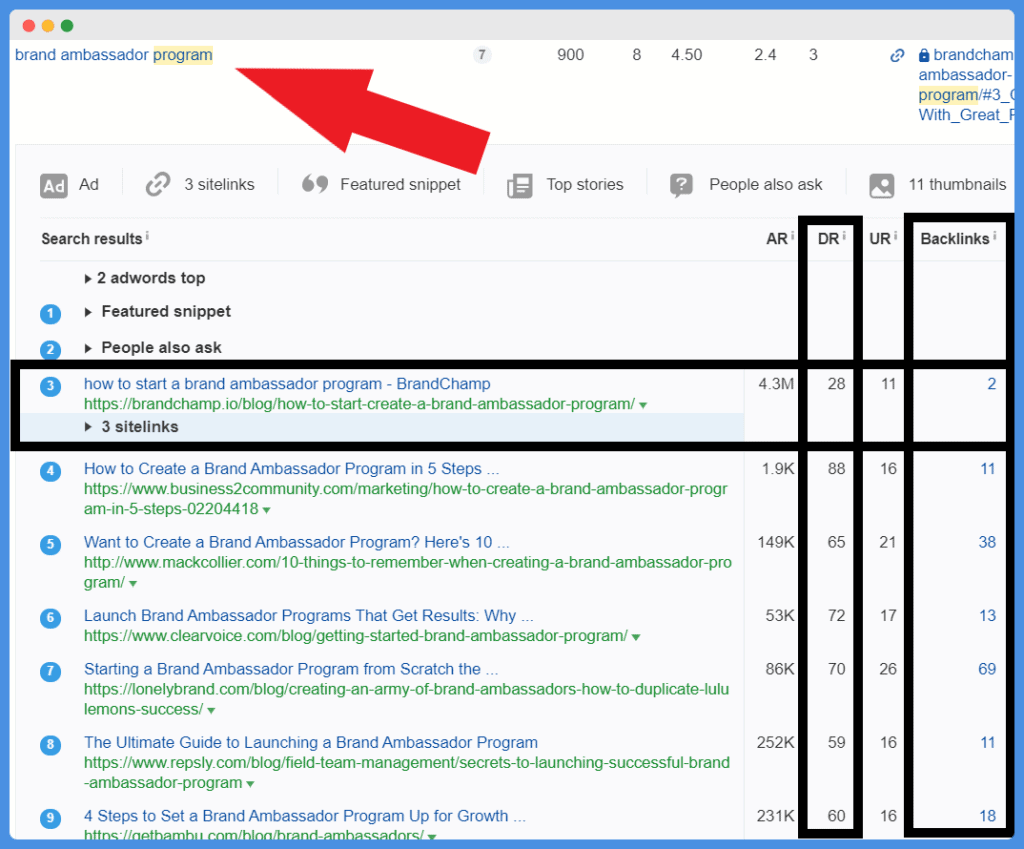Open backlinks count 13 for clearvoice
The image size is (1024, 849).
tap(987, 616)
